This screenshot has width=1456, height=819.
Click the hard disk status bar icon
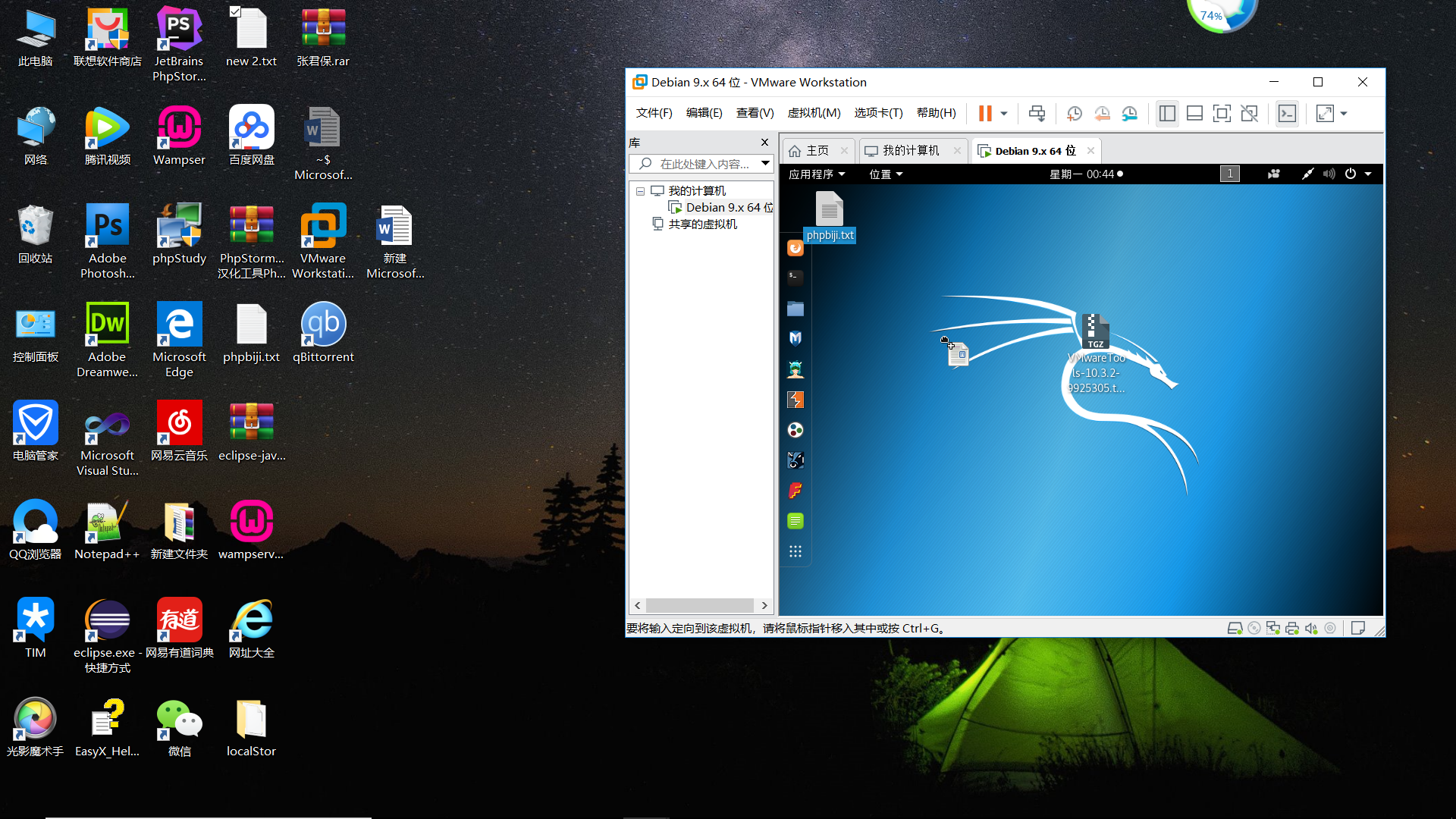click(x=1235, y=629)
